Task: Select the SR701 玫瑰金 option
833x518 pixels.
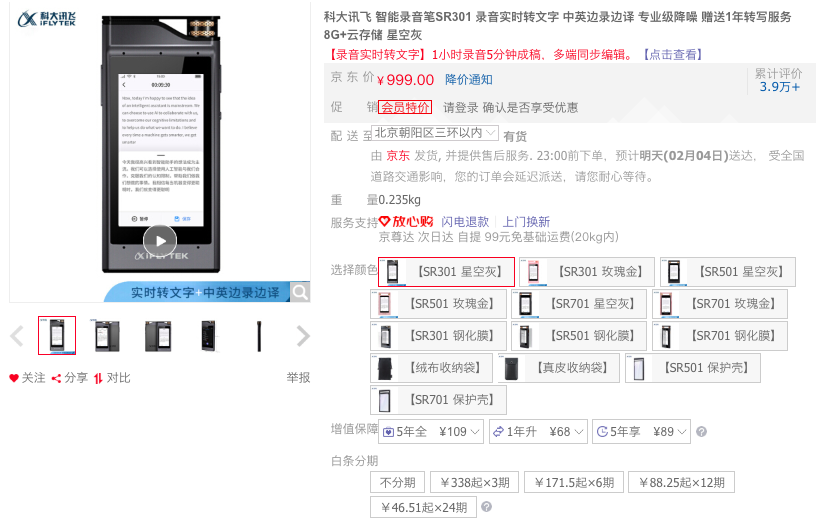Action: 719,304
